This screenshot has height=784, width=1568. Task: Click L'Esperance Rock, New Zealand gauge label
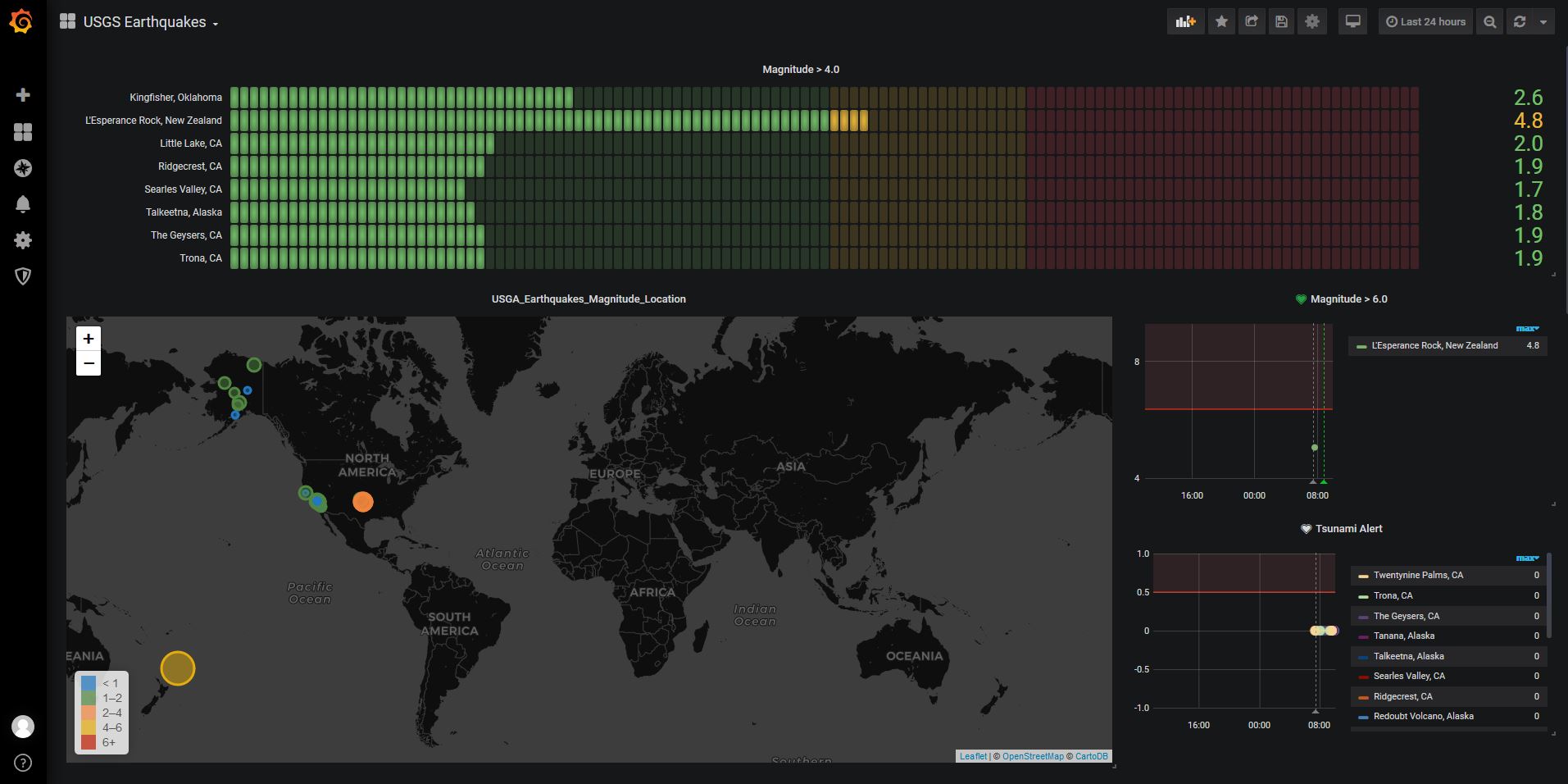[x=153, y=121]
